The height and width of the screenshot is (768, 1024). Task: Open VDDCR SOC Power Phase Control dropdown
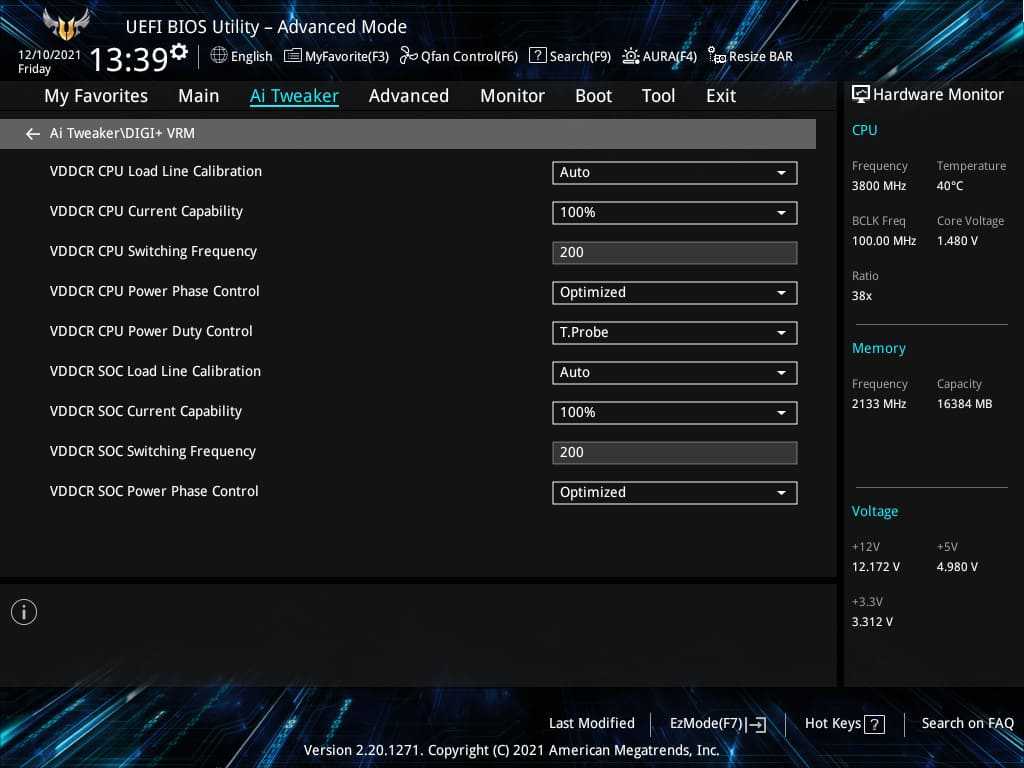[x=674, y=493]
